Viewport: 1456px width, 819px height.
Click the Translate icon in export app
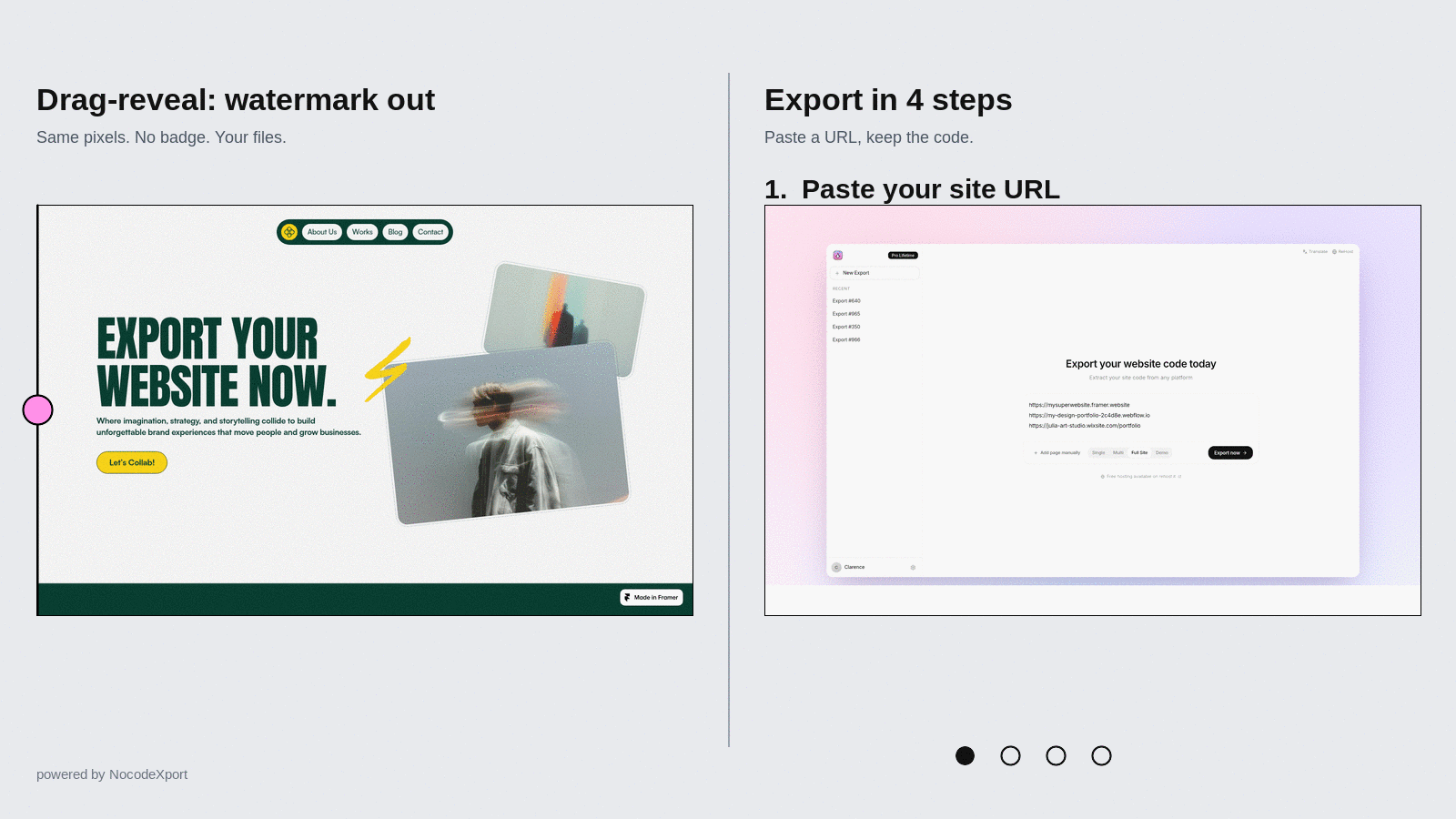click(x=1305, y=252)
